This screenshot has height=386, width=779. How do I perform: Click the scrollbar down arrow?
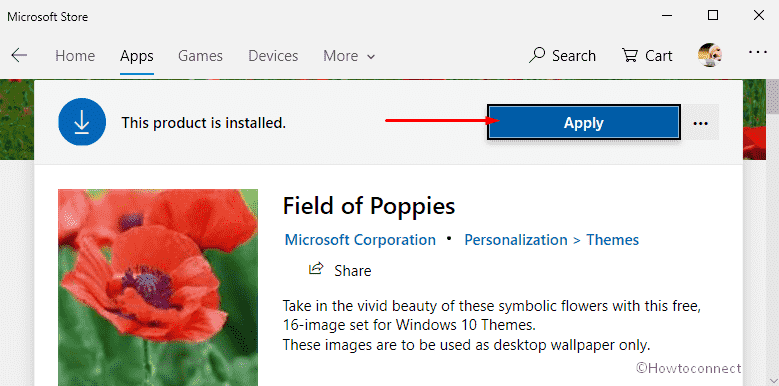(x=774, y=381)
